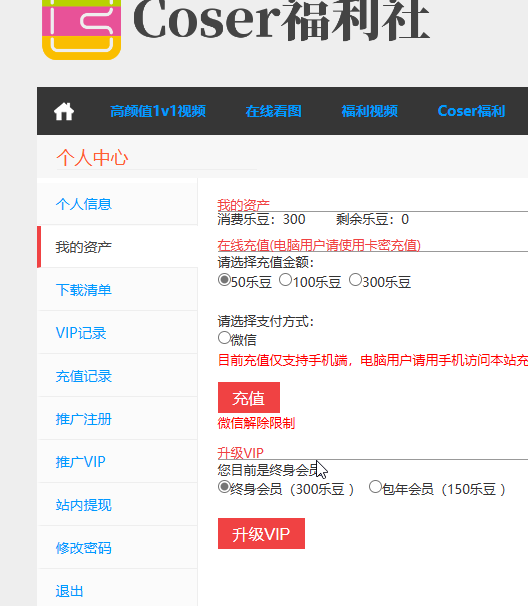Viewport: 528px width, 606px height.
Task: Click the 您目前是终身会员 status text
Action: [269, 470]
